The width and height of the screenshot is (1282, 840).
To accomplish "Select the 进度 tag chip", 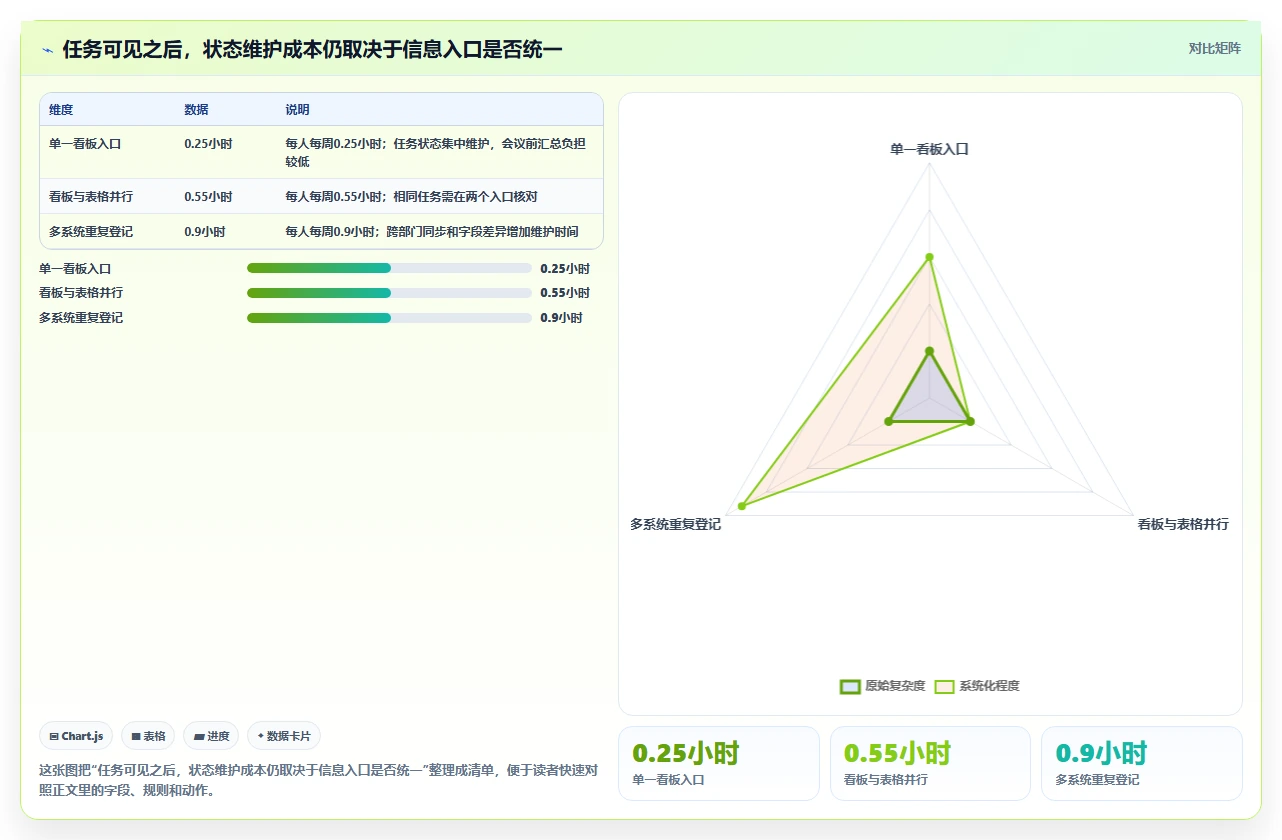I will 211,736.
